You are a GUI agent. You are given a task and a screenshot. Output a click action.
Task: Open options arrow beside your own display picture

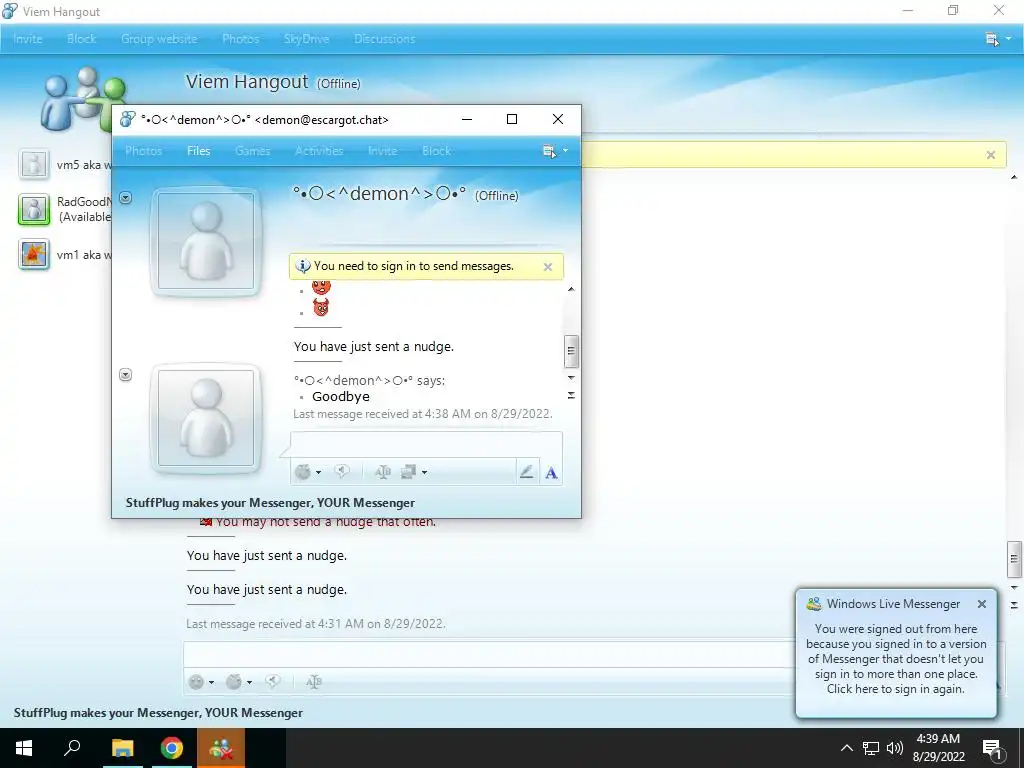[x=125, y=375]
